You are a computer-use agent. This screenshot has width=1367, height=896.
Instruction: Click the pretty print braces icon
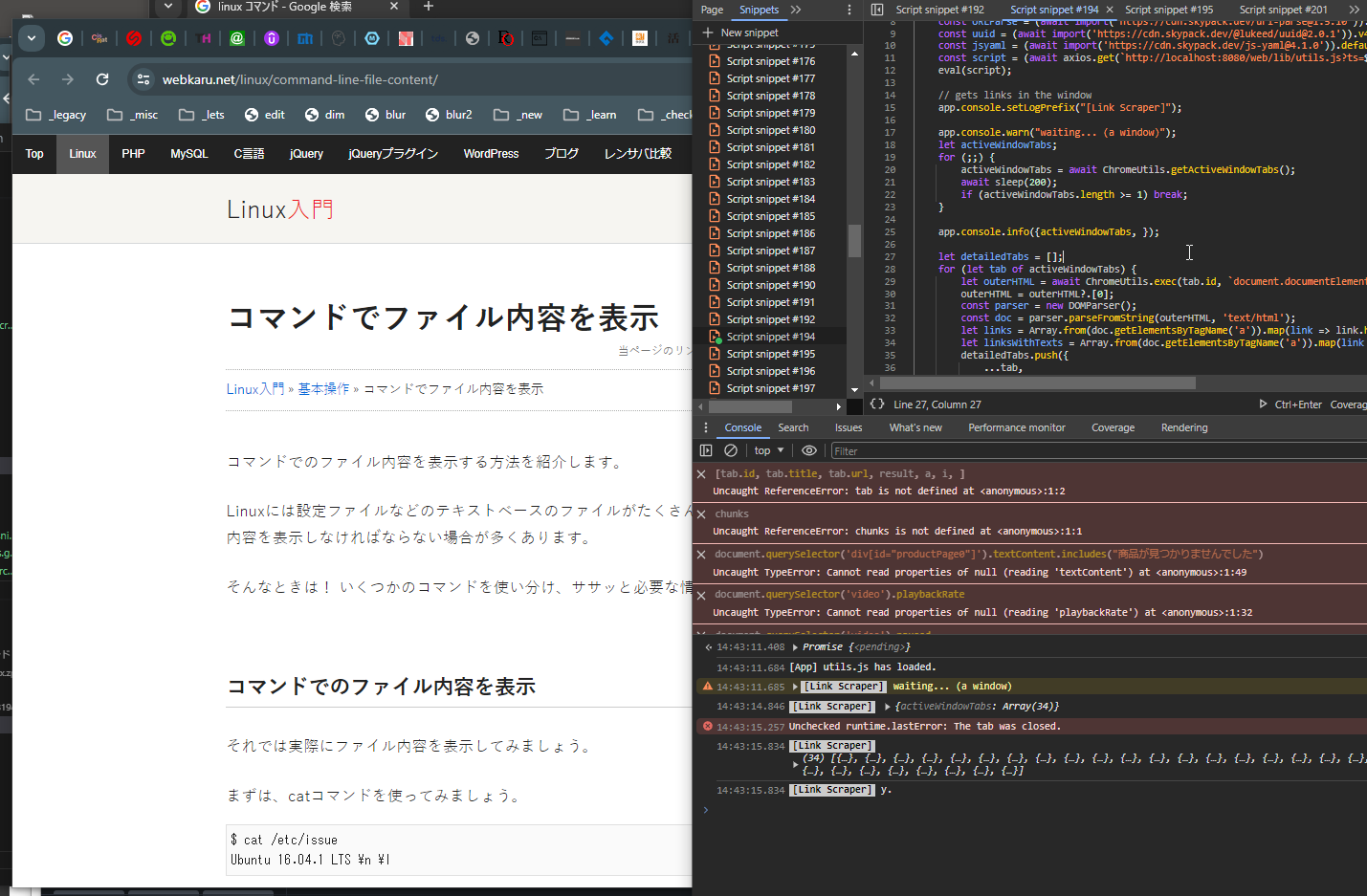tap(877, 404)
